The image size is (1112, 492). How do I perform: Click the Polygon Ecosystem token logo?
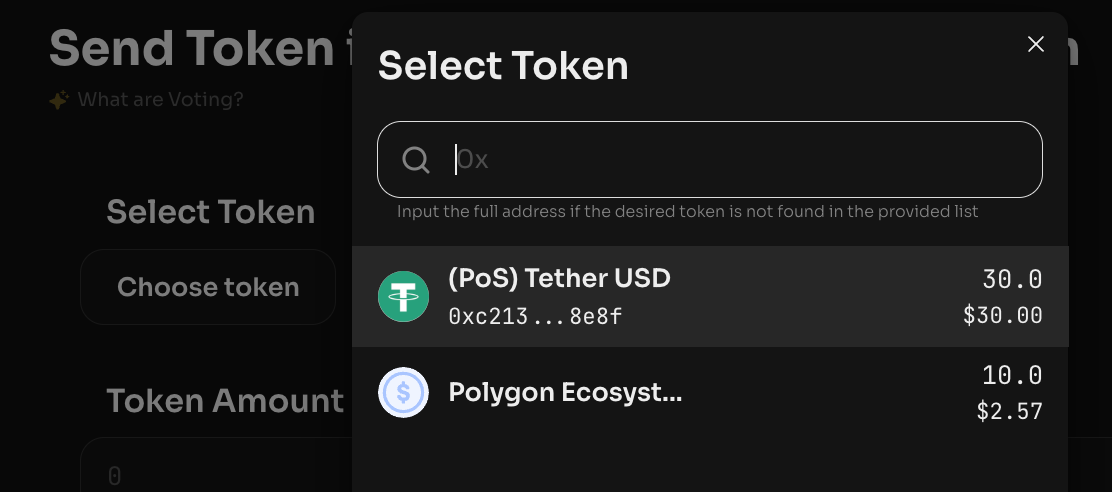click(x=403, y=393)
